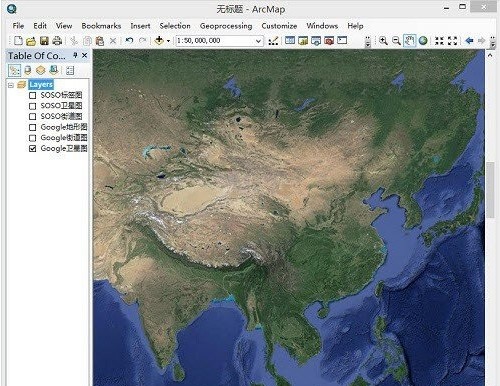
Task: Go to next extent arrow
Action: click(482, 41)
